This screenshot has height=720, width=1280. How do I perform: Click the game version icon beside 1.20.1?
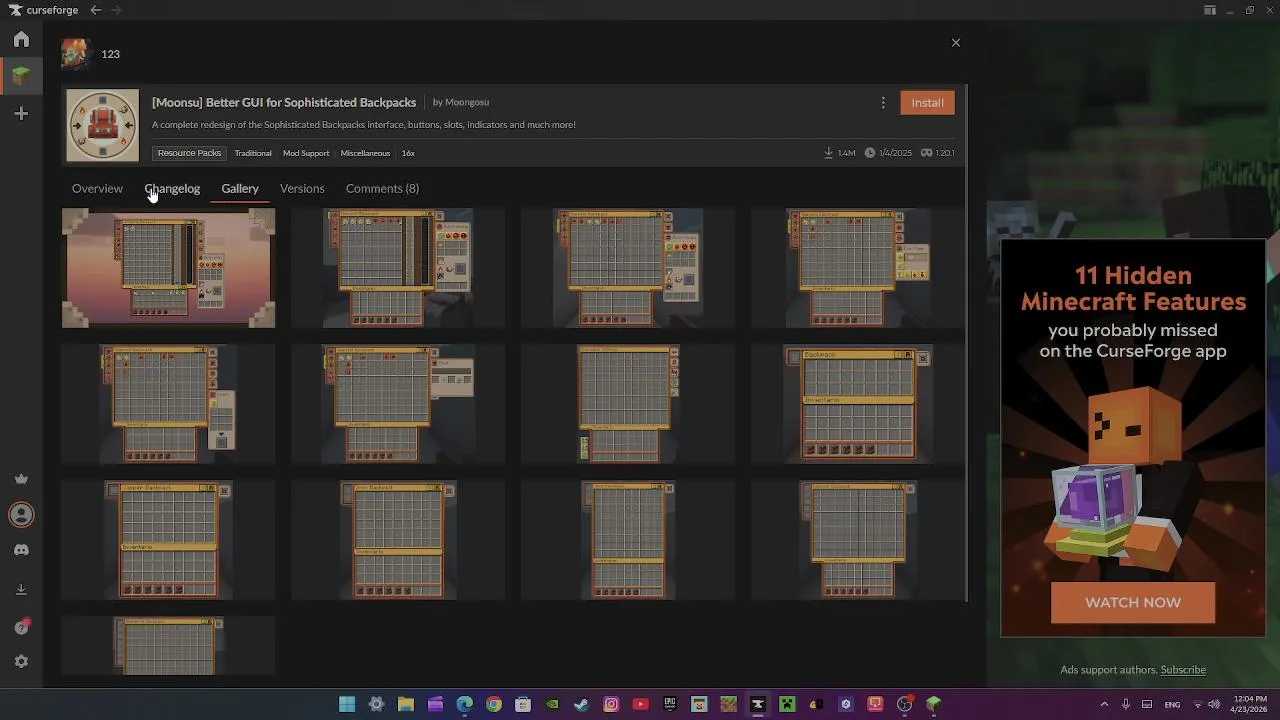[926, 153]
